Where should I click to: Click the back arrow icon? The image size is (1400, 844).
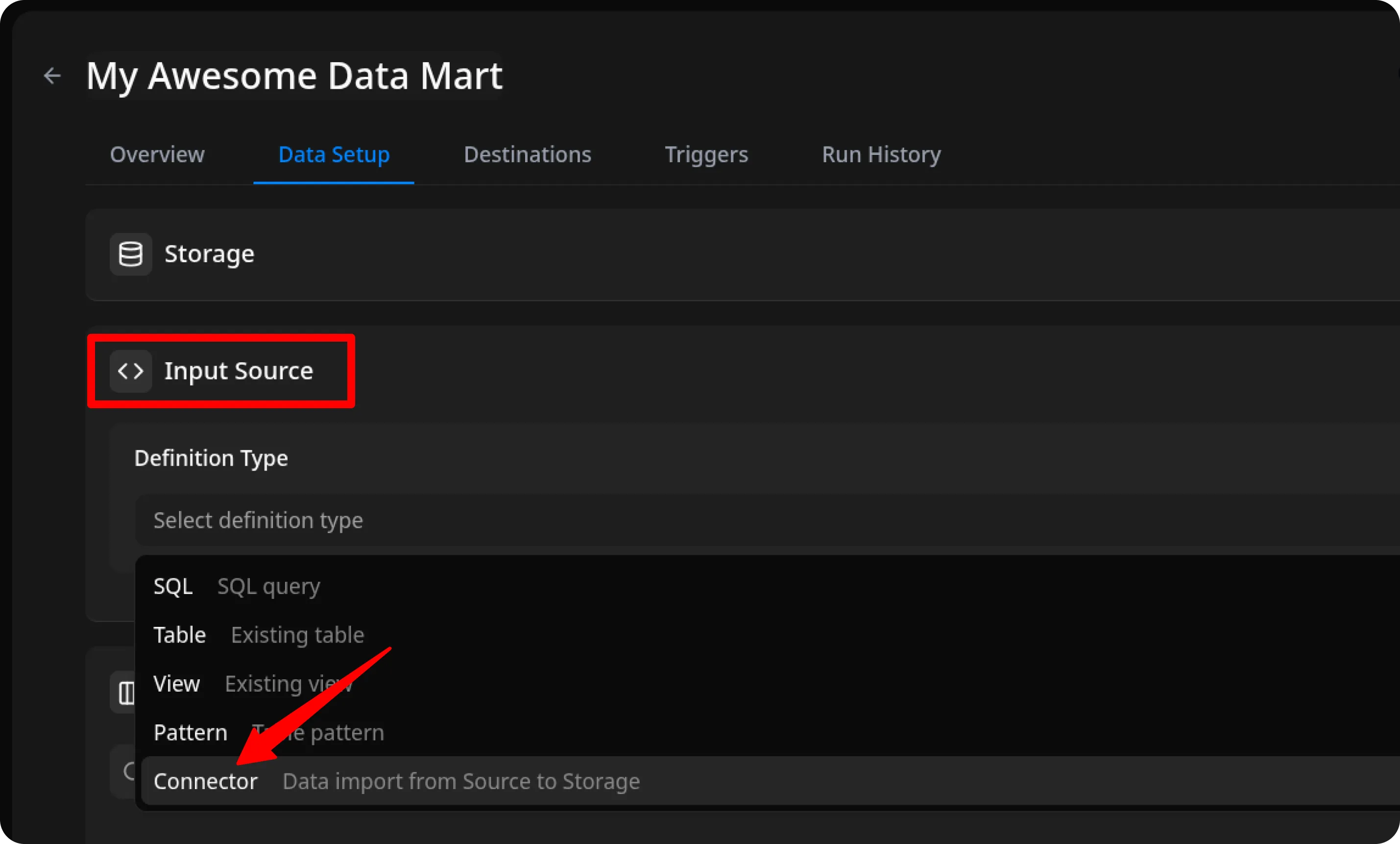[x=52, y=75]
